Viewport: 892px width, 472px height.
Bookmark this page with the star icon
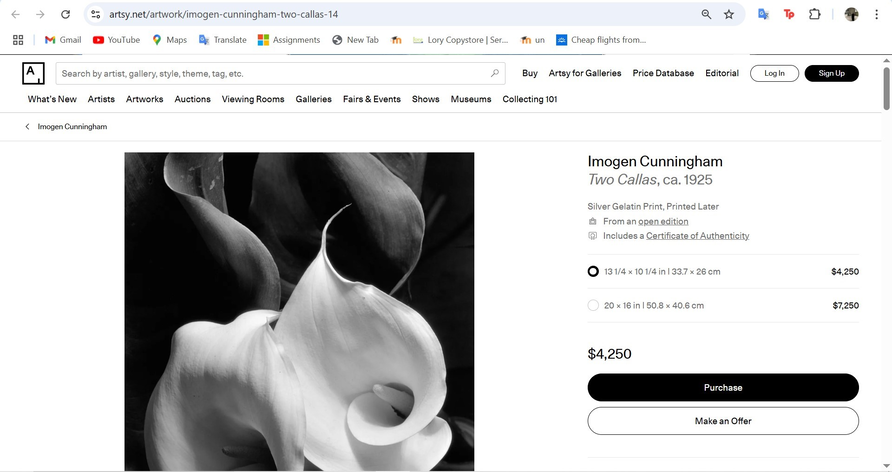(x=729, y=15)
